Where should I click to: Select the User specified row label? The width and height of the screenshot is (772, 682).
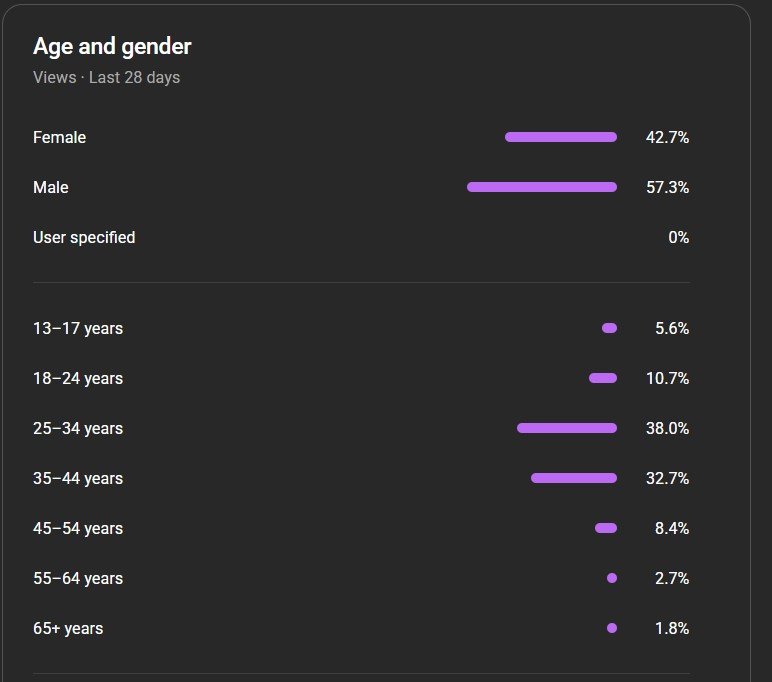point(84,238)
